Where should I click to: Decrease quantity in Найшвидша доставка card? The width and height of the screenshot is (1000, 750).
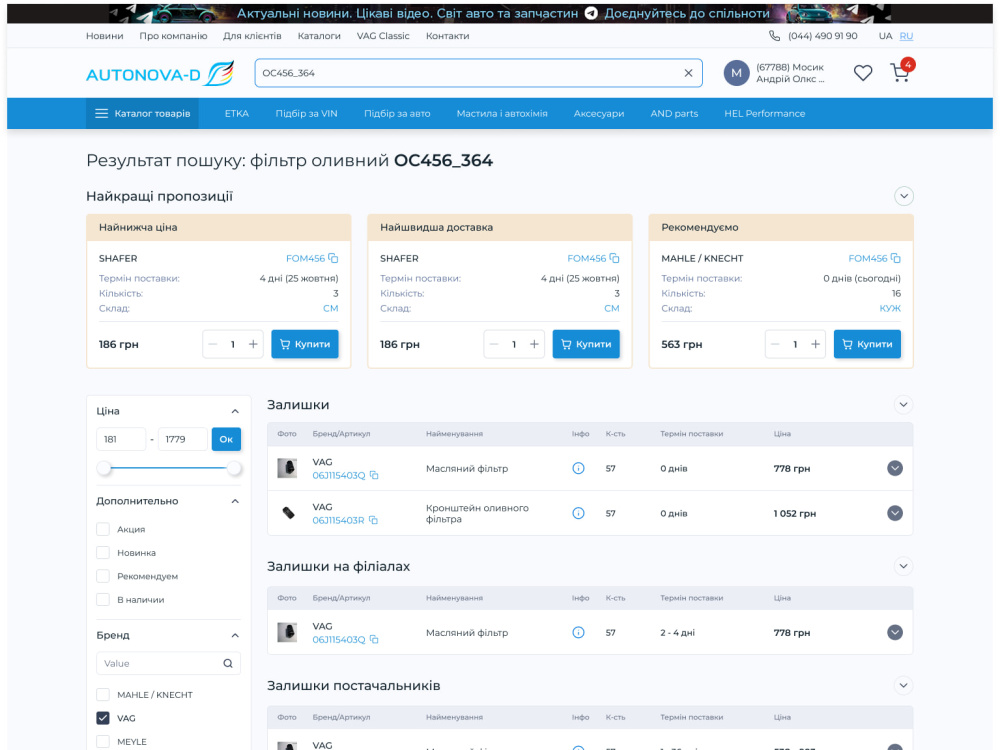[494, 344]
